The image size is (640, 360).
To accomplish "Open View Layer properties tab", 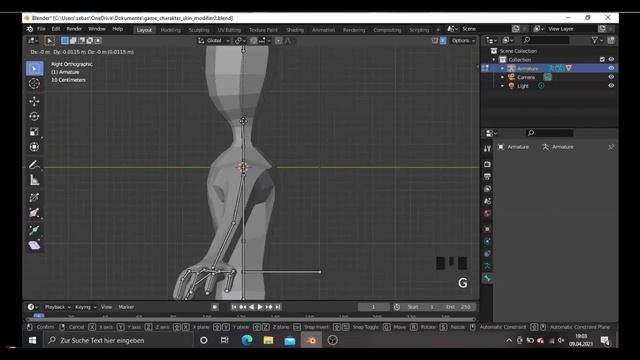I will coord(487,189).
